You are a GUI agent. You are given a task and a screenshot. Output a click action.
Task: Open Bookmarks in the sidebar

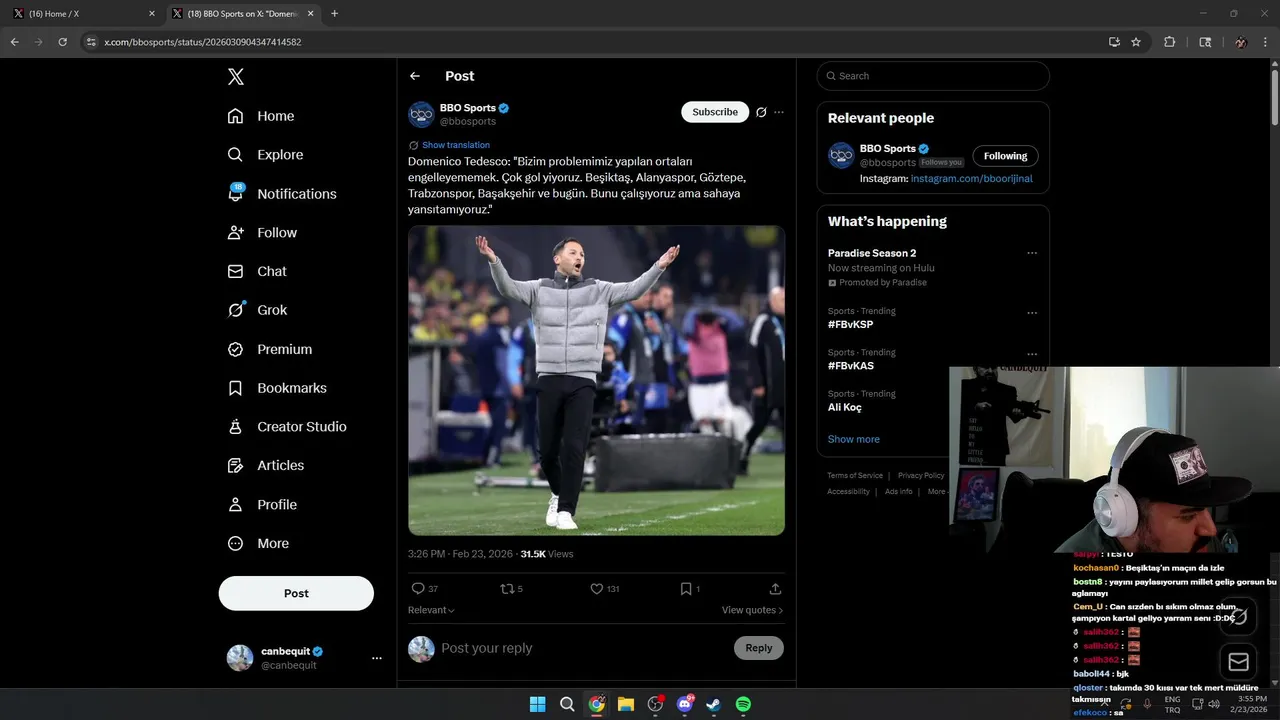277,388
